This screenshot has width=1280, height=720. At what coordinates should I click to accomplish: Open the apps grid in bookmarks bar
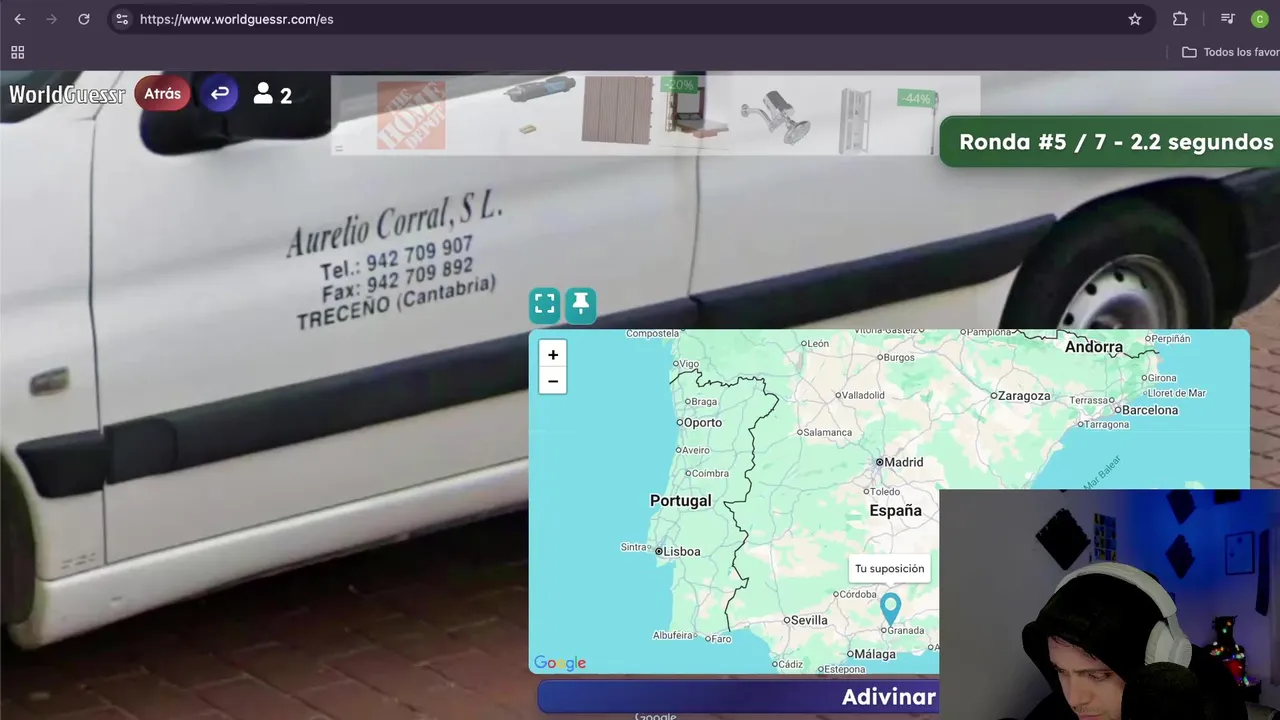click(x=17, y=52)
